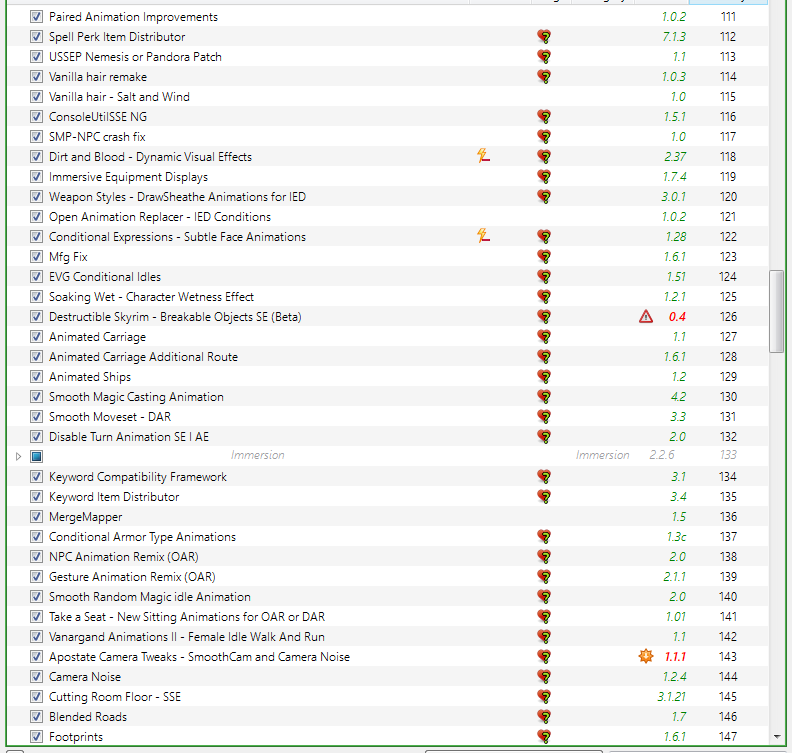Click the mod list vertical scrollbar thumb

point(776,312)
